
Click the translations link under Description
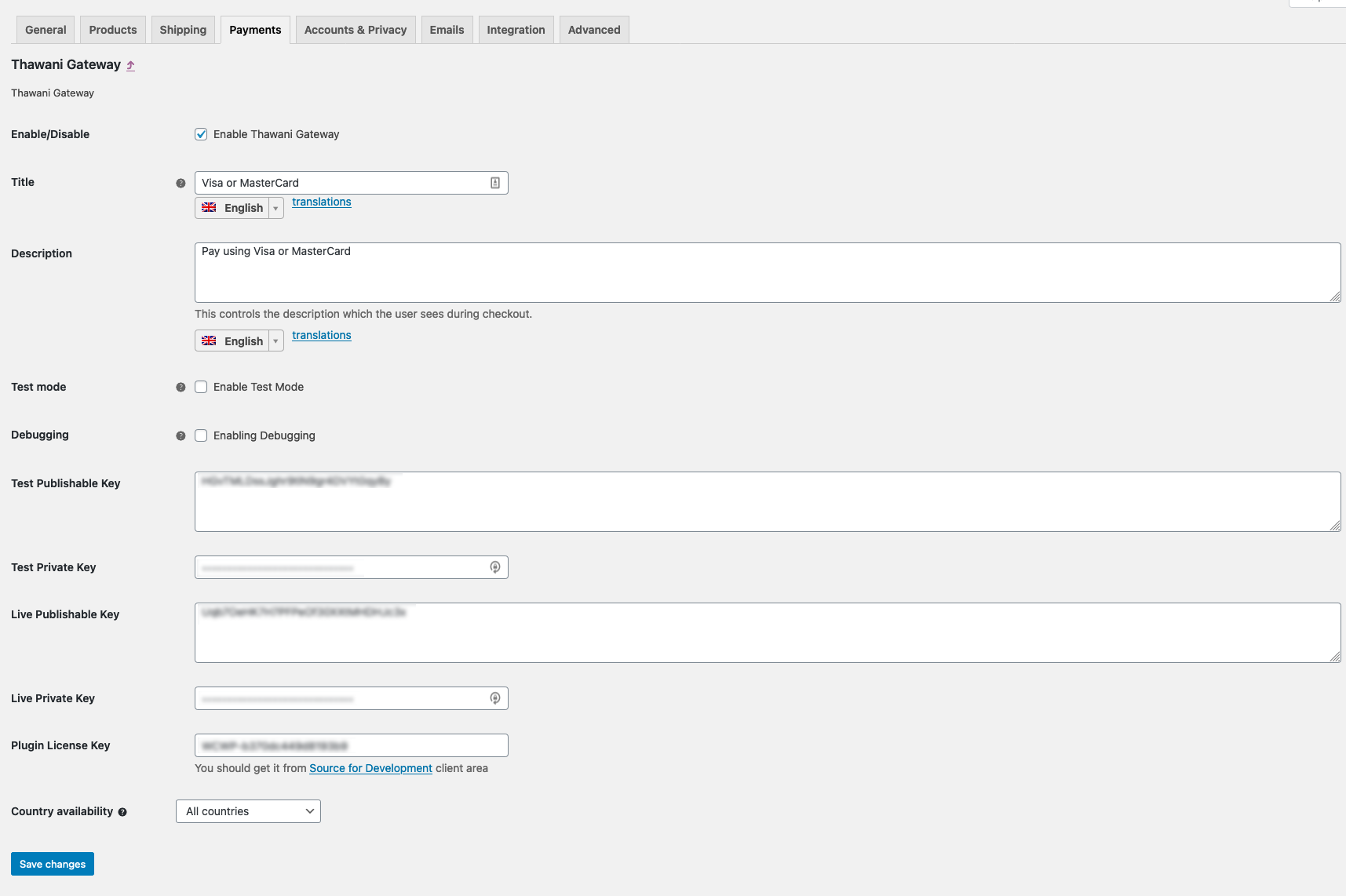(322, 335)
